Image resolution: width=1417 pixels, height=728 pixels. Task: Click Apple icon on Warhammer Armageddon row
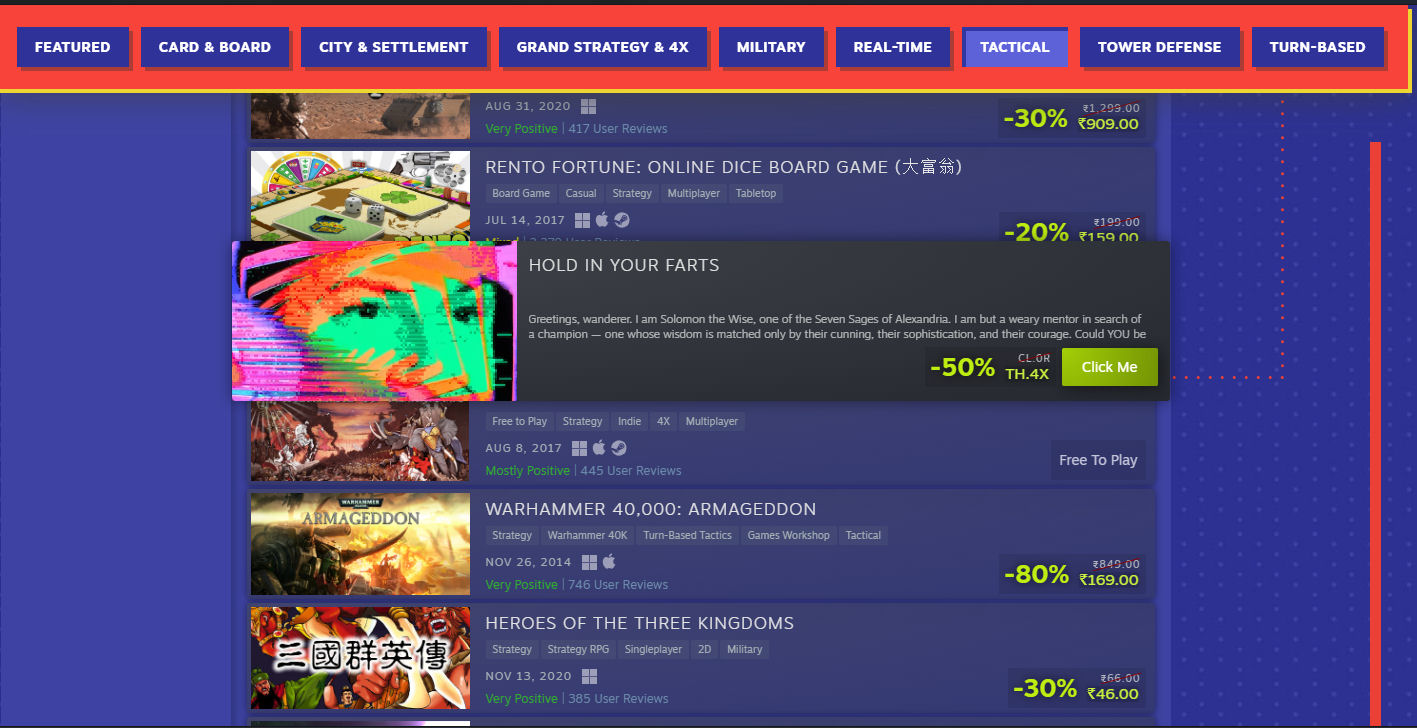pyautogui.click(x=609, y=562)
